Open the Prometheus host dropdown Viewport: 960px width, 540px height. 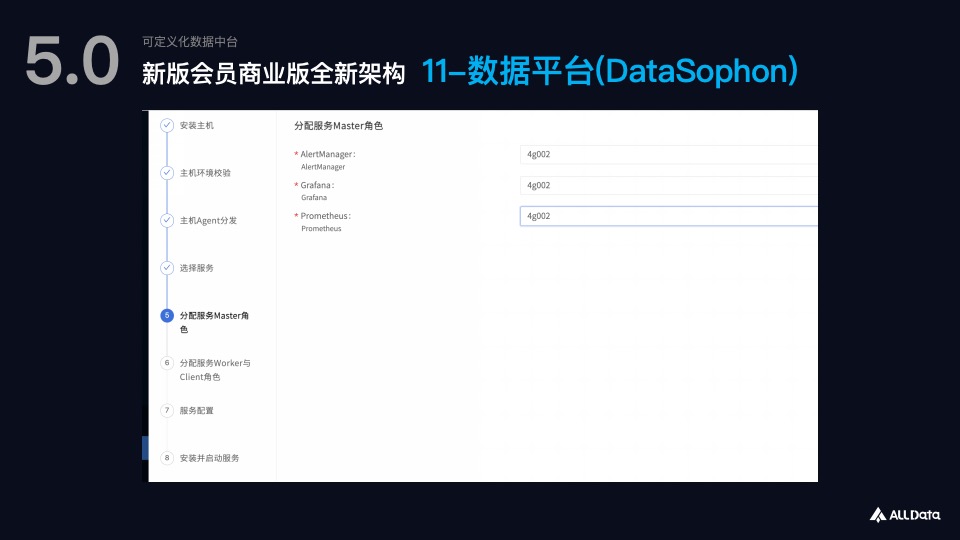point(669,216)
